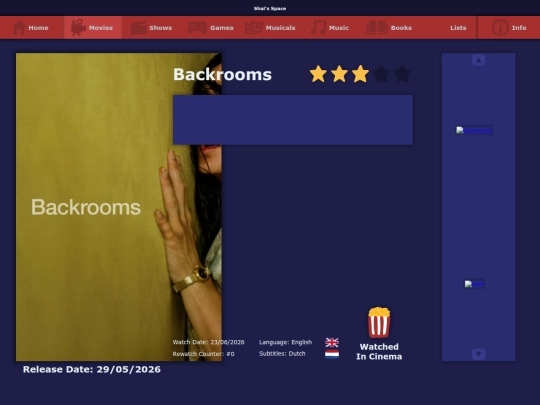Click the house icon in navigation
The width and height of the screenshot is (540, 405).
(x=19, y=28)
